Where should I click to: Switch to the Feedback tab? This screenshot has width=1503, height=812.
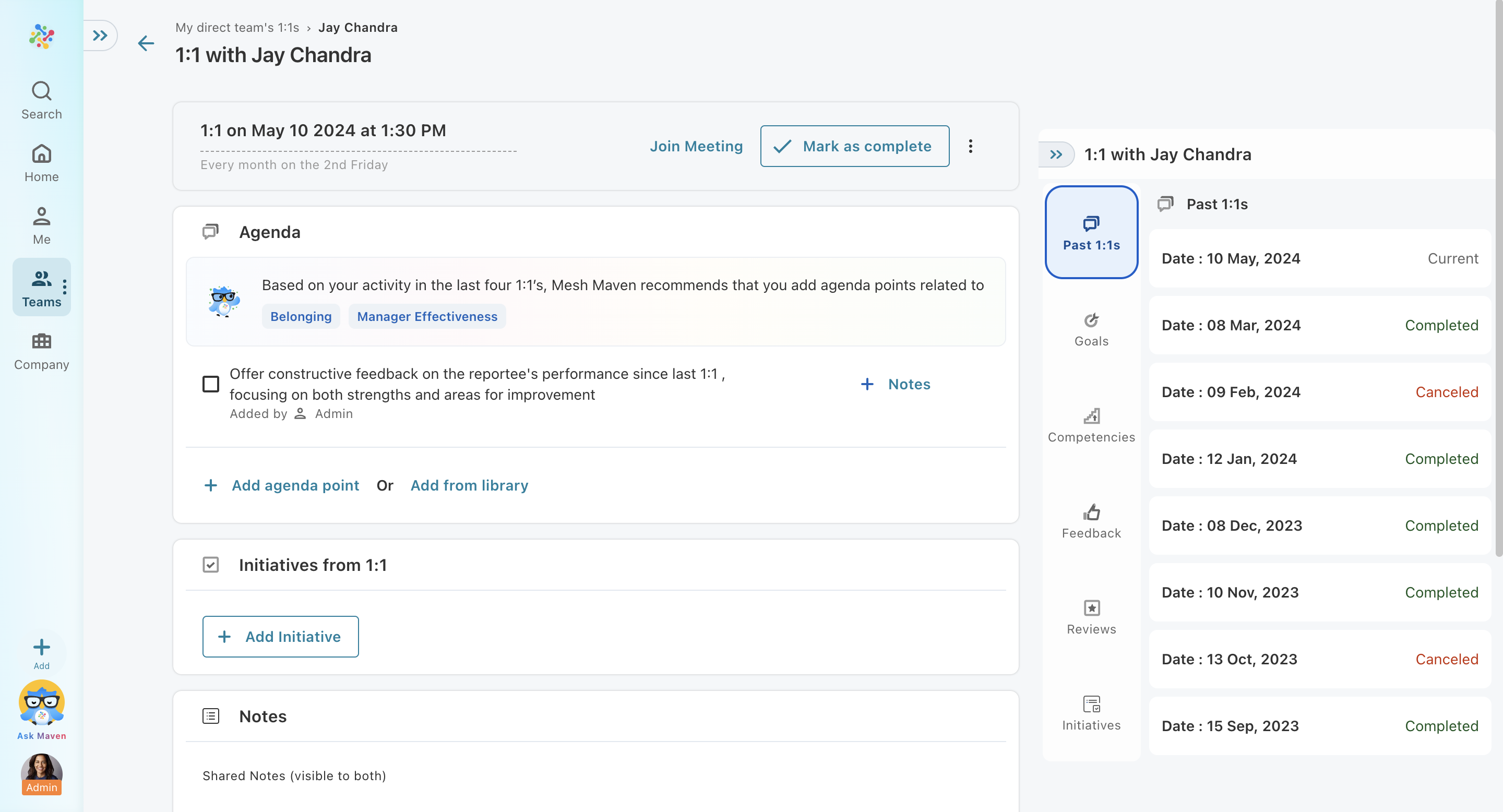coord(1091,521)
